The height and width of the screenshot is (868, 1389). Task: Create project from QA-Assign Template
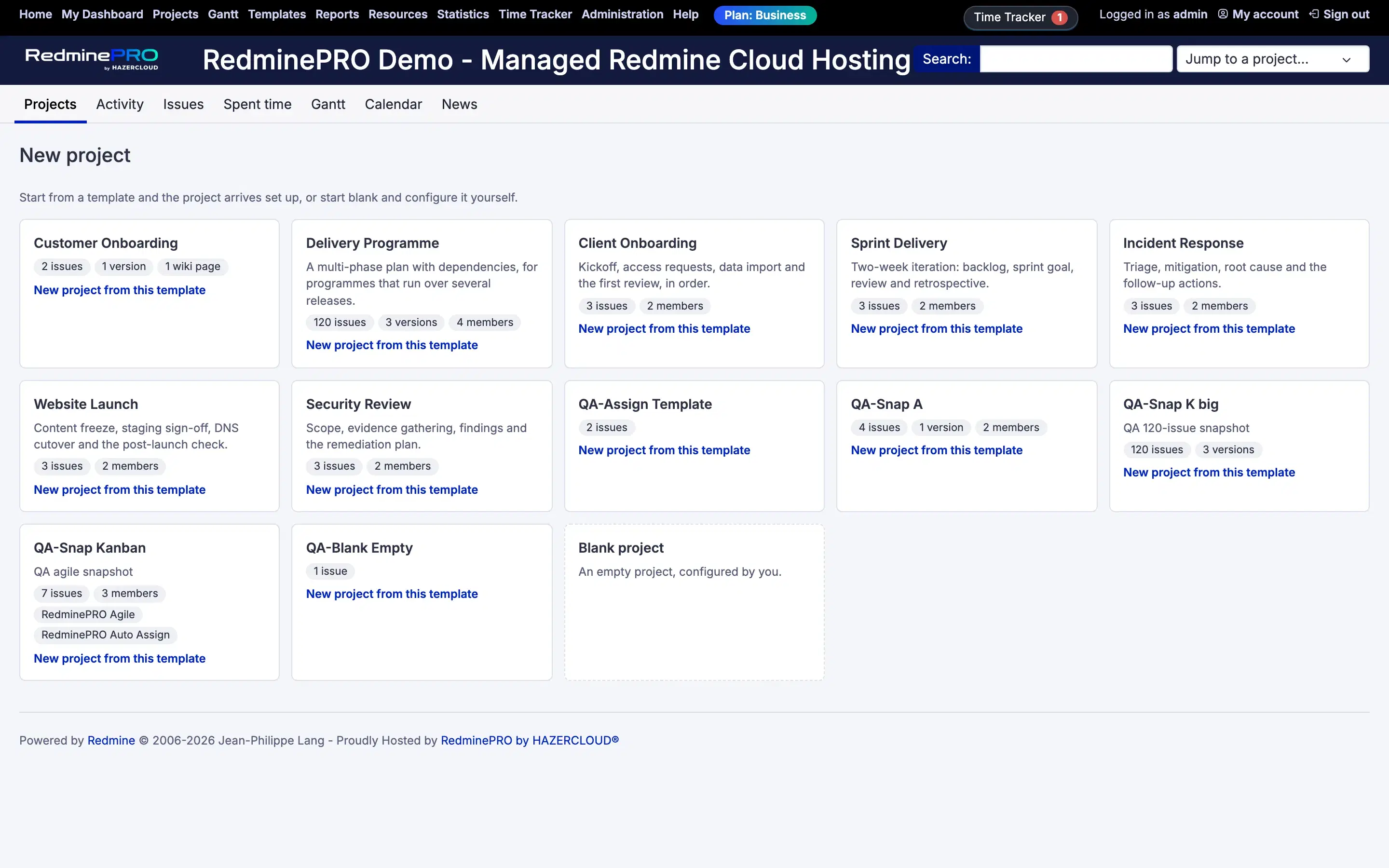(x=664, y=450)
